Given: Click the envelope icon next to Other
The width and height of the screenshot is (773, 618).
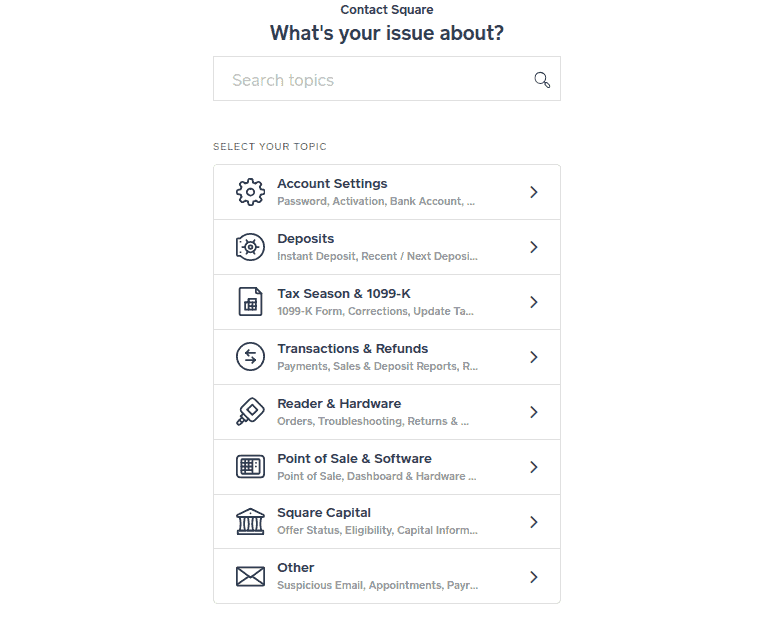Looking at the screenshot, I should [x=250, y=577].
